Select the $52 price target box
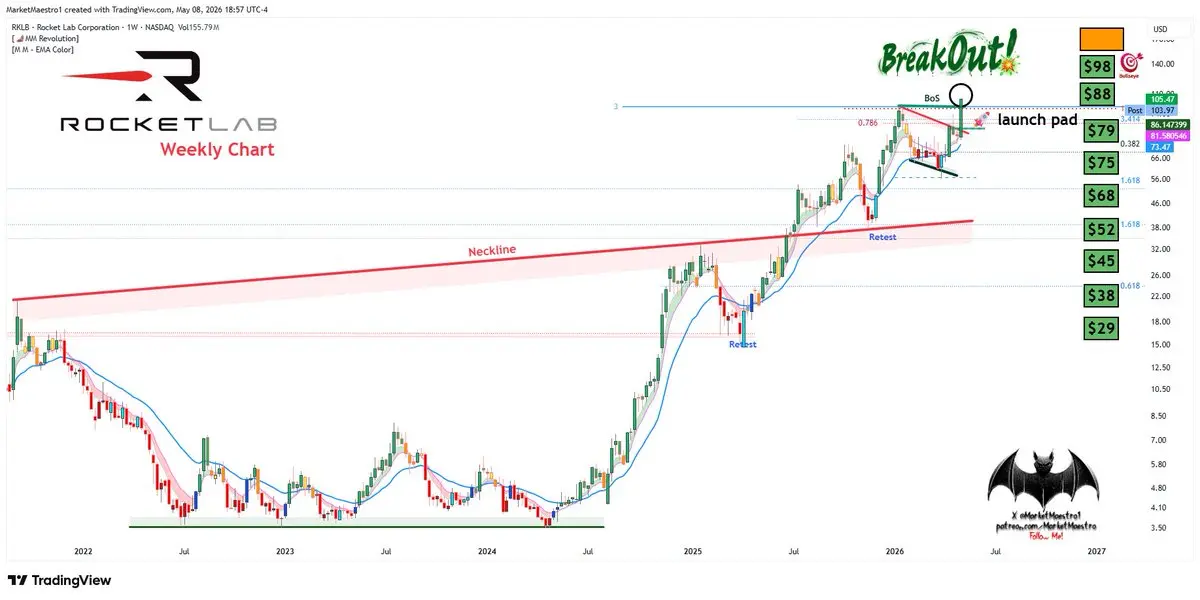Viewport: 1200px width, 600px height. click(1101, 229)
